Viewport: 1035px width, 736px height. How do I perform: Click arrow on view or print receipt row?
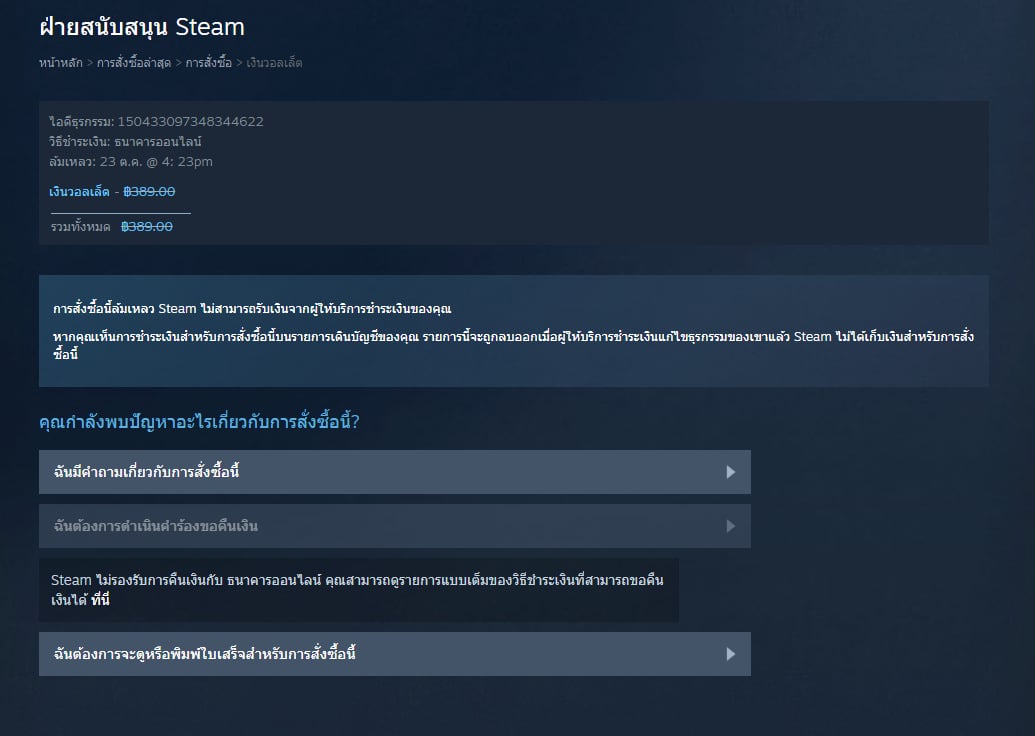tap(731, 654)
